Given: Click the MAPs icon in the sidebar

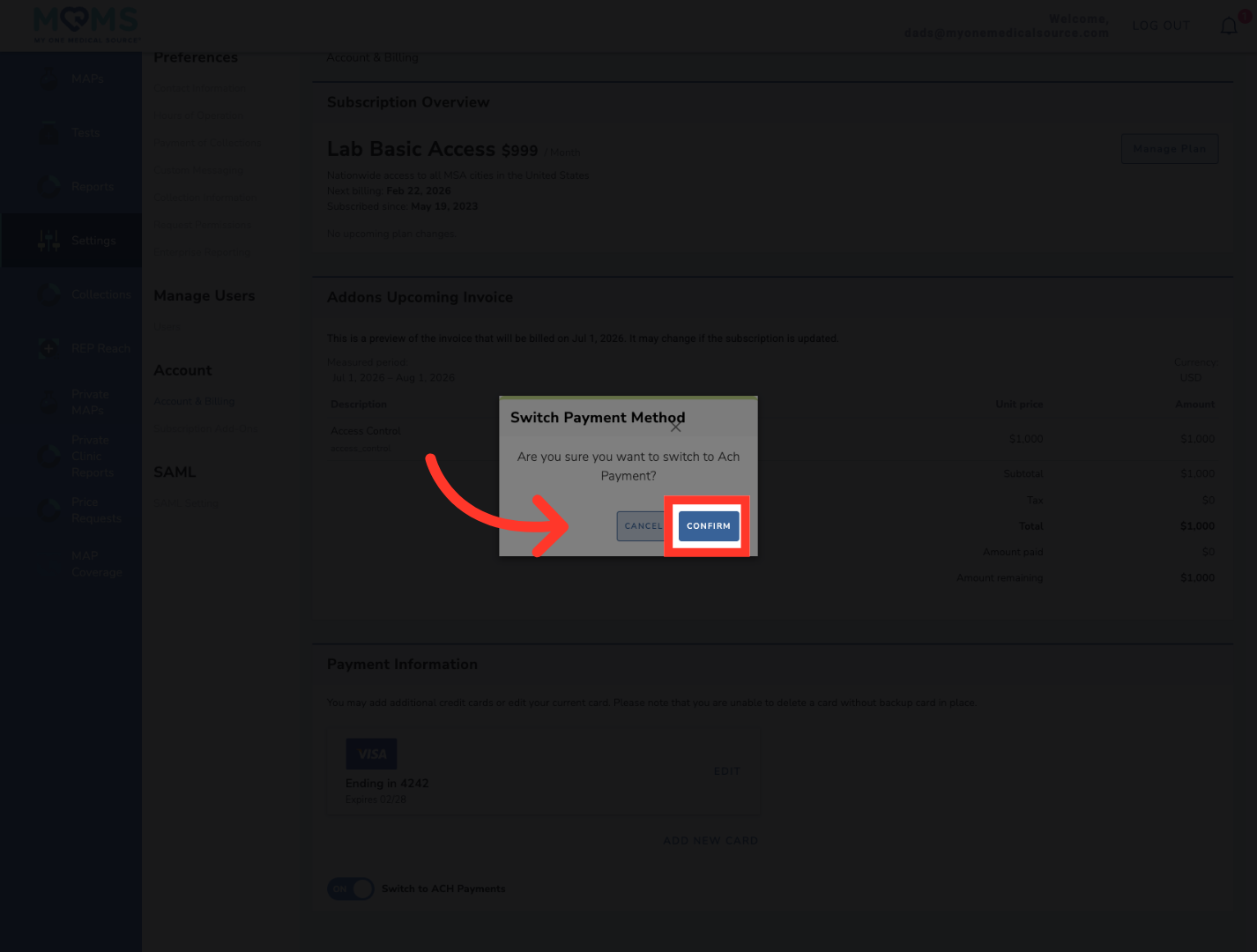Looking at the screenshot, I should point(48,78).
